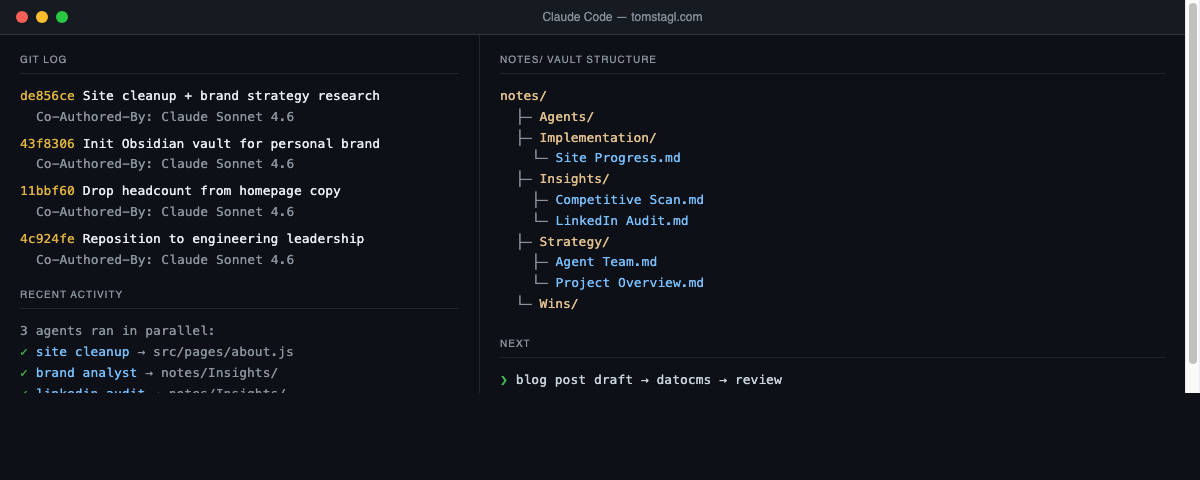Click the red close window button
The width and height of the screenshot is (1200, 480).
(x=22, y=17)
